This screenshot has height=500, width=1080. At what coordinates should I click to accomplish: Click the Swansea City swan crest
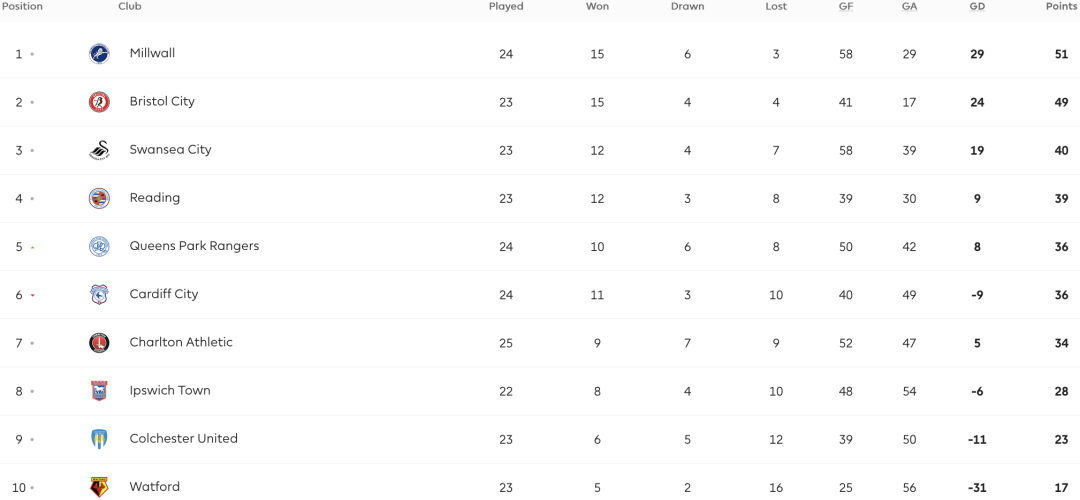[99, 150]
